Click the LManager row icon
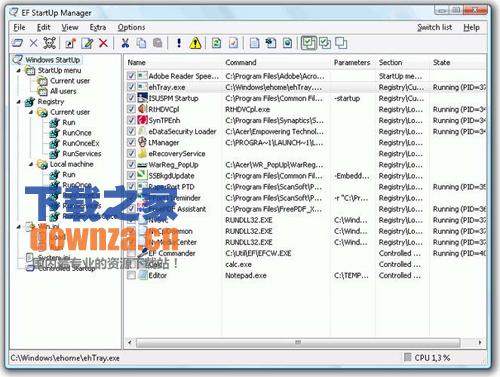Image resolution: width=500 pixels, height=377 pixels. [142, 142]
